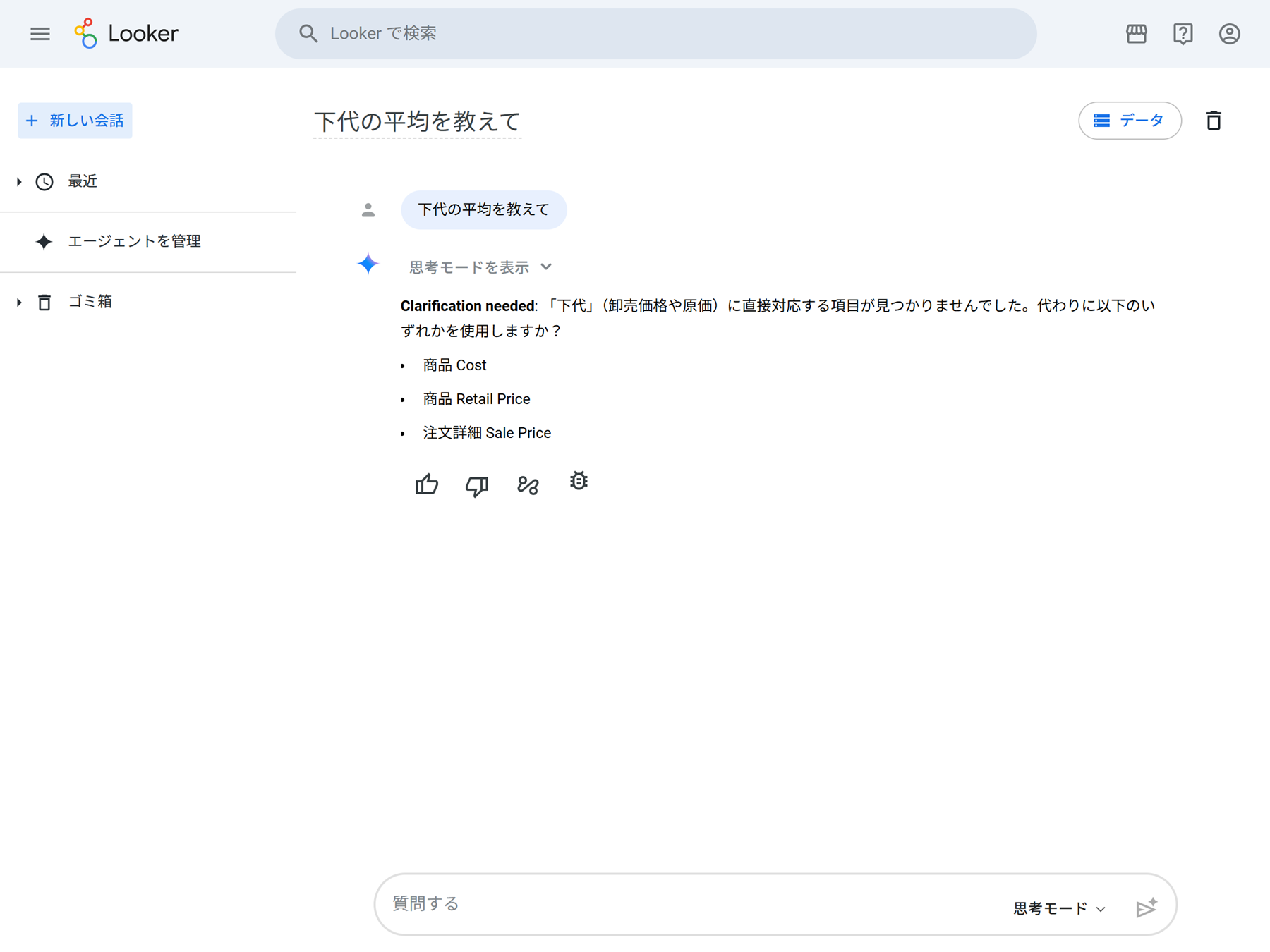Open the help question mark icon
This screenshot has width=1270, height=952.
pyautogui.click(x=1183, y=34)
